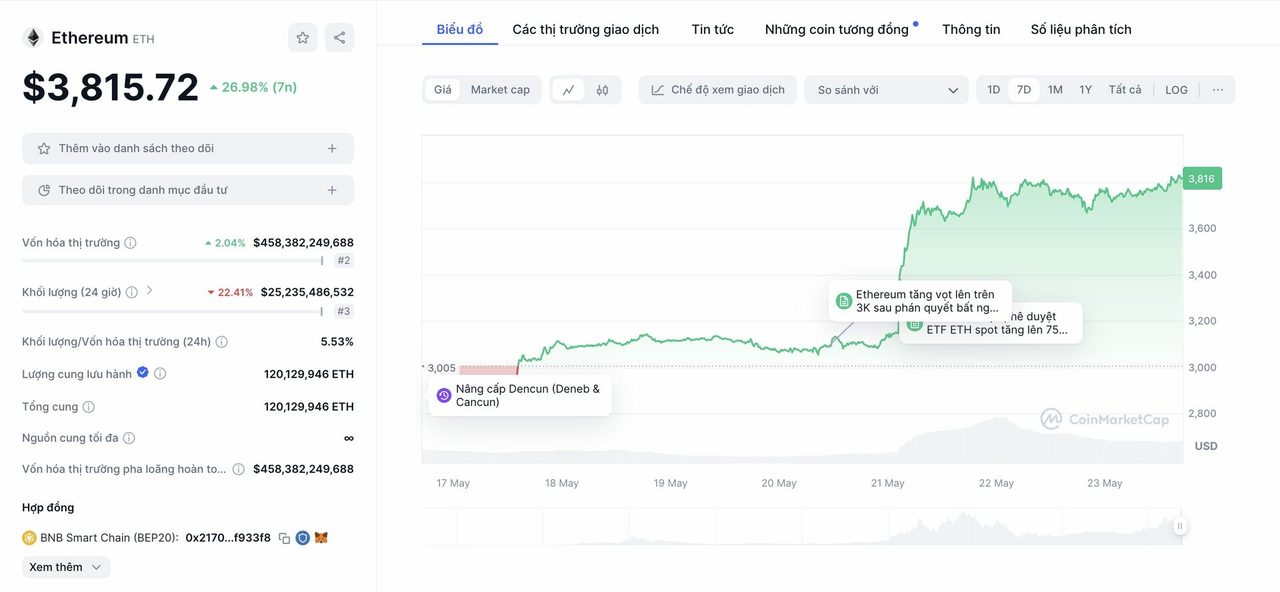This screenshot has height=592, width=1280.
Task: Click 'Nâng cấp Dencun (Deneb & Cancun)' event card
Action: 520,396
